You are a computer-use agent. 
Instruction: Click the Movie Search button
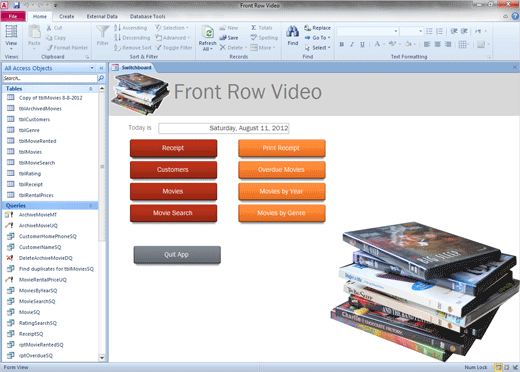[x=173, y=213]
